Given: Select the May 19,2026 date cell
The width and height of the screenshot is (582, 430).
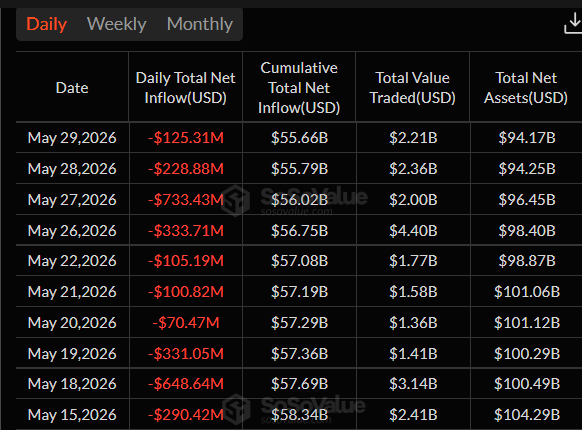Looking at the screenshot, I should pyautogui.click(x=72, y=354).
